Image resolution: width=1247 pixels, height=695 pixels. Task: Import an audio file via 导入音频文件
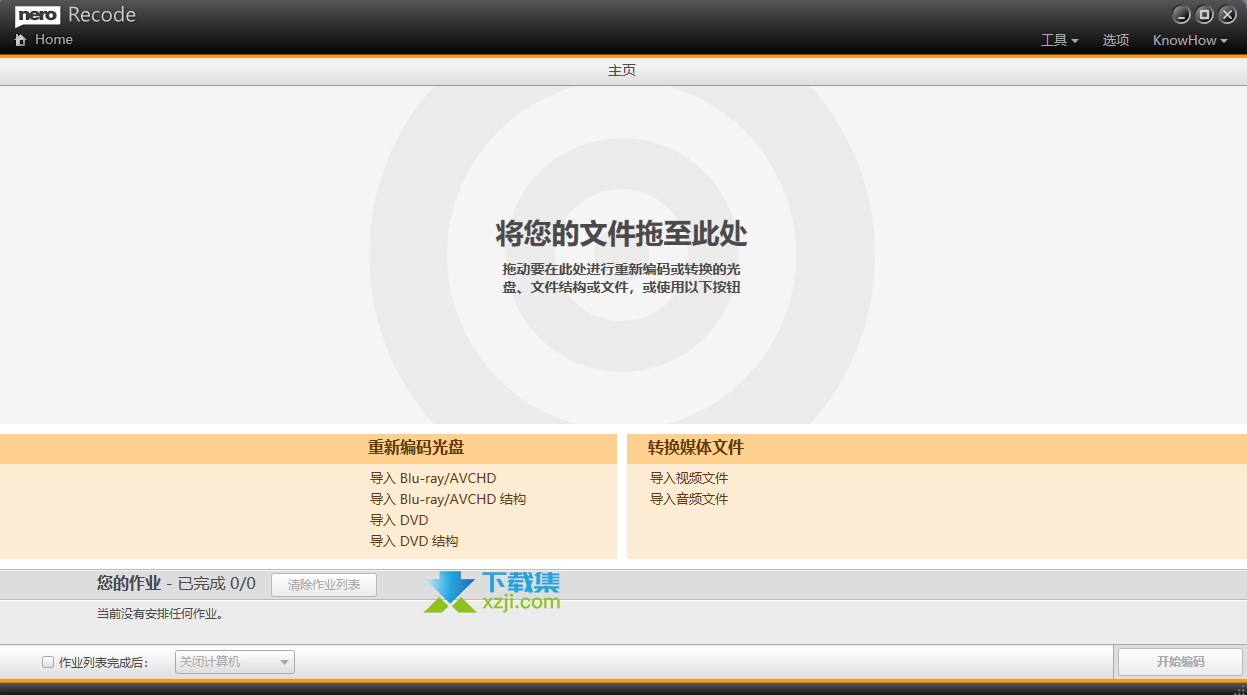[689, 499]
